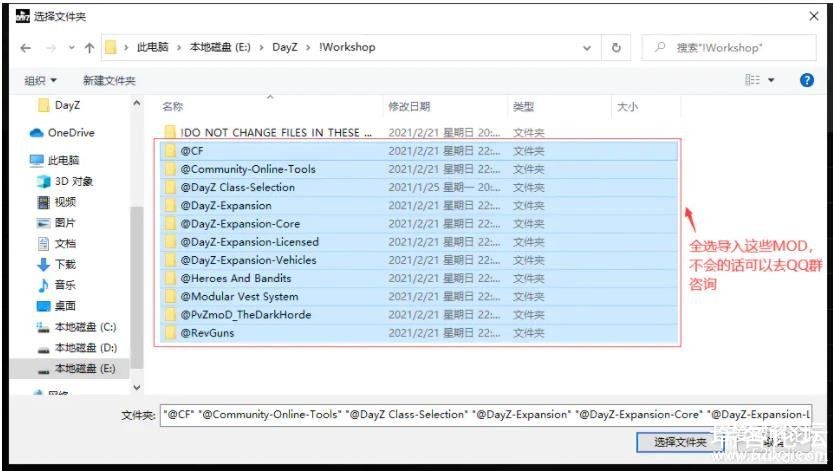Click the 文件夹 folder name input field
This screenshot has width=833, height=471.
point(486,415)
